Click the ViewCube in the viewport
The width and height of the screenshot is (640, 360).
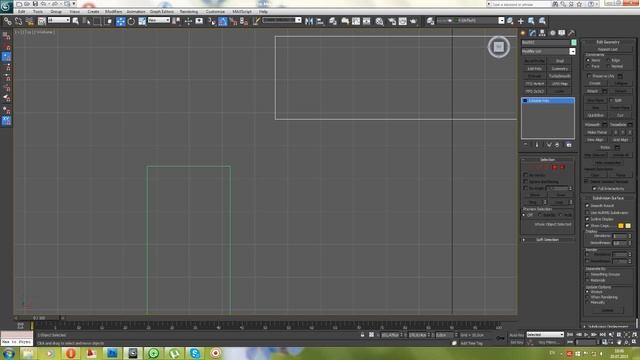pyautogui.click(x=499, y=47)
